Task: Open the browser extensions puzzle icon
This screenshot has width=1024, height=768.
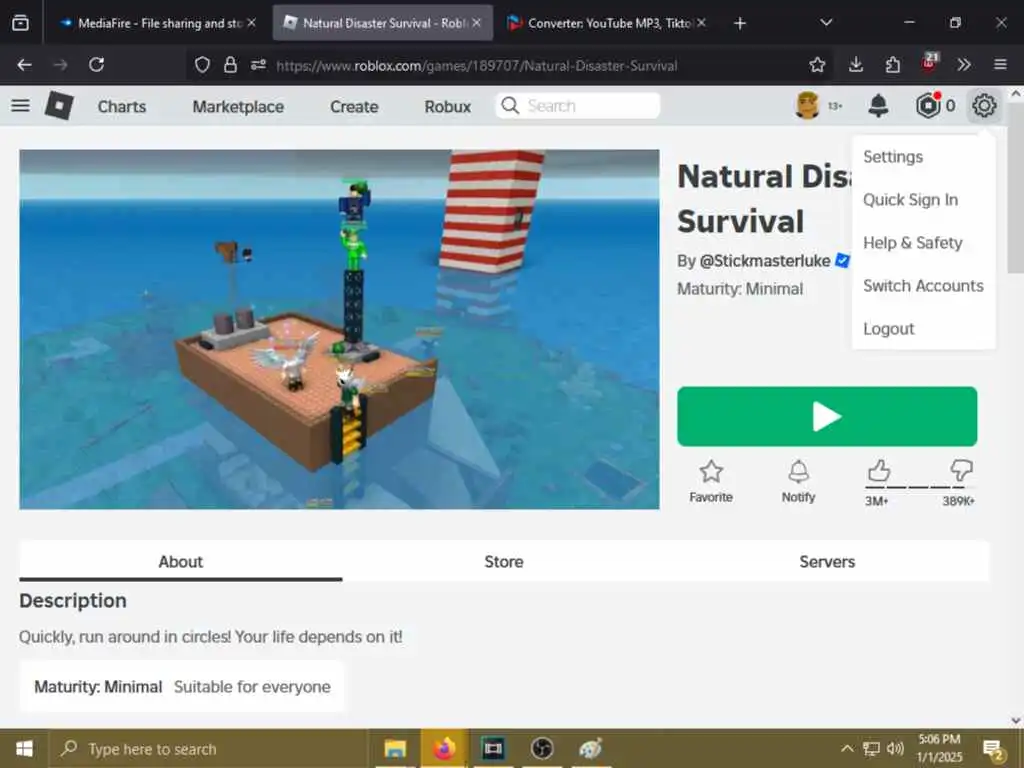Action: click(x=892, y=65)
